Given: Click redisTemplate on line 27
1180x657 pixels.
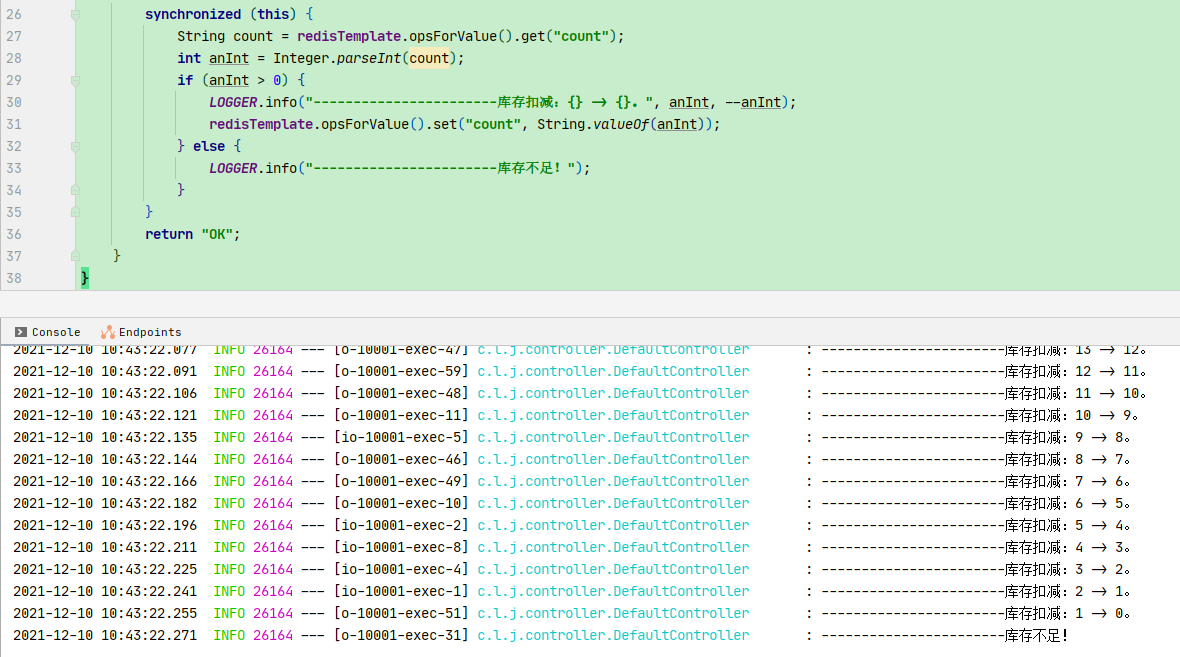Looking at the screenshot, I should [x=348, y=36].
